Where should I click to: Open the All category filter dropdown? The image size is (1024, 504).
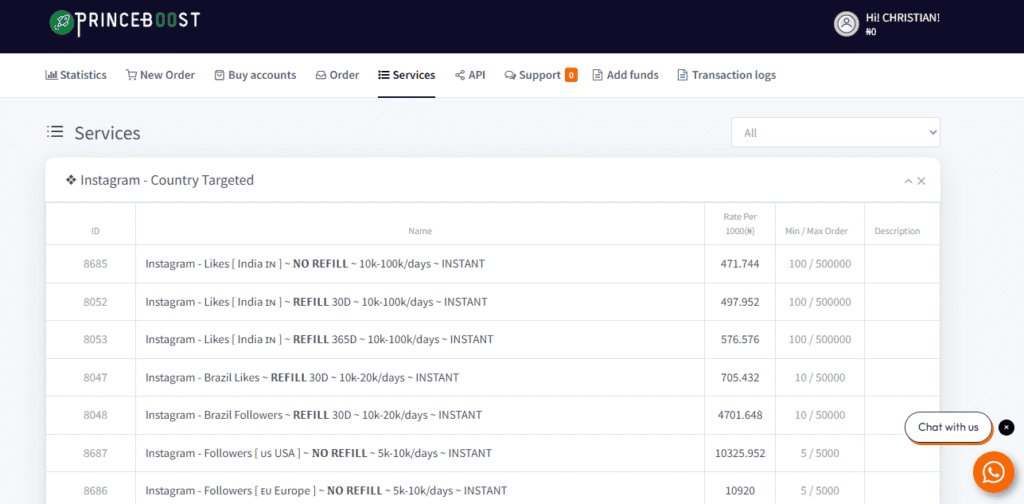click(835, 133)
